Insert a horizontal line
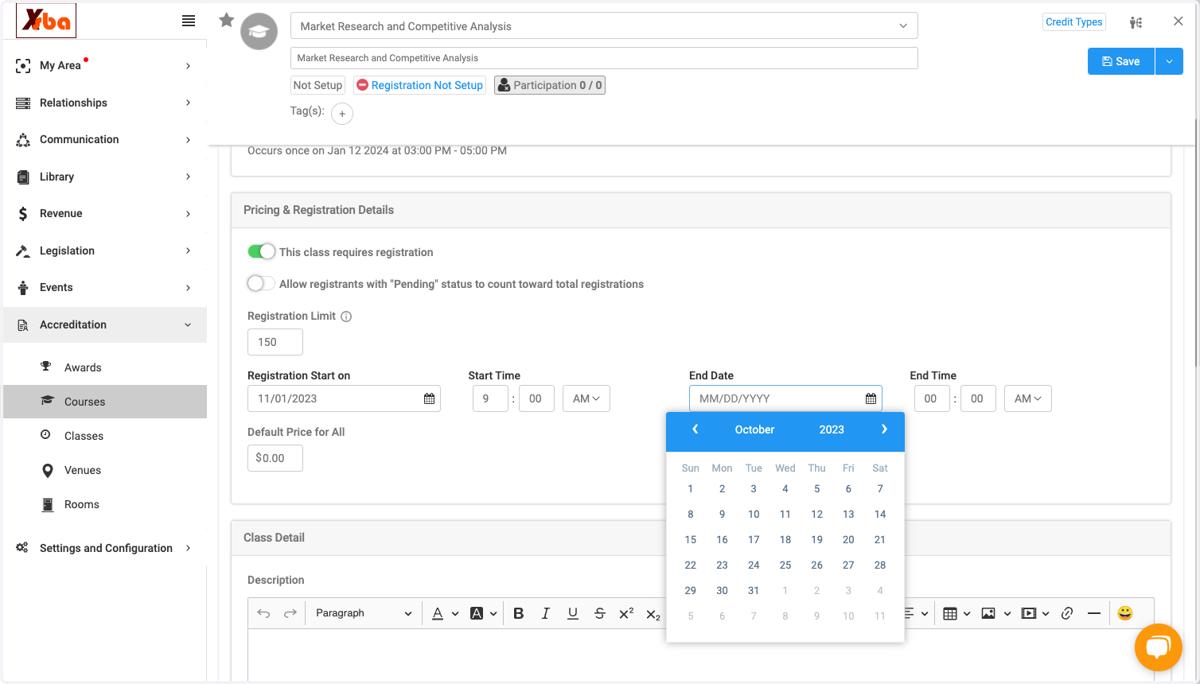This screenshot has height=684, width=1200. pos(1094,613)
